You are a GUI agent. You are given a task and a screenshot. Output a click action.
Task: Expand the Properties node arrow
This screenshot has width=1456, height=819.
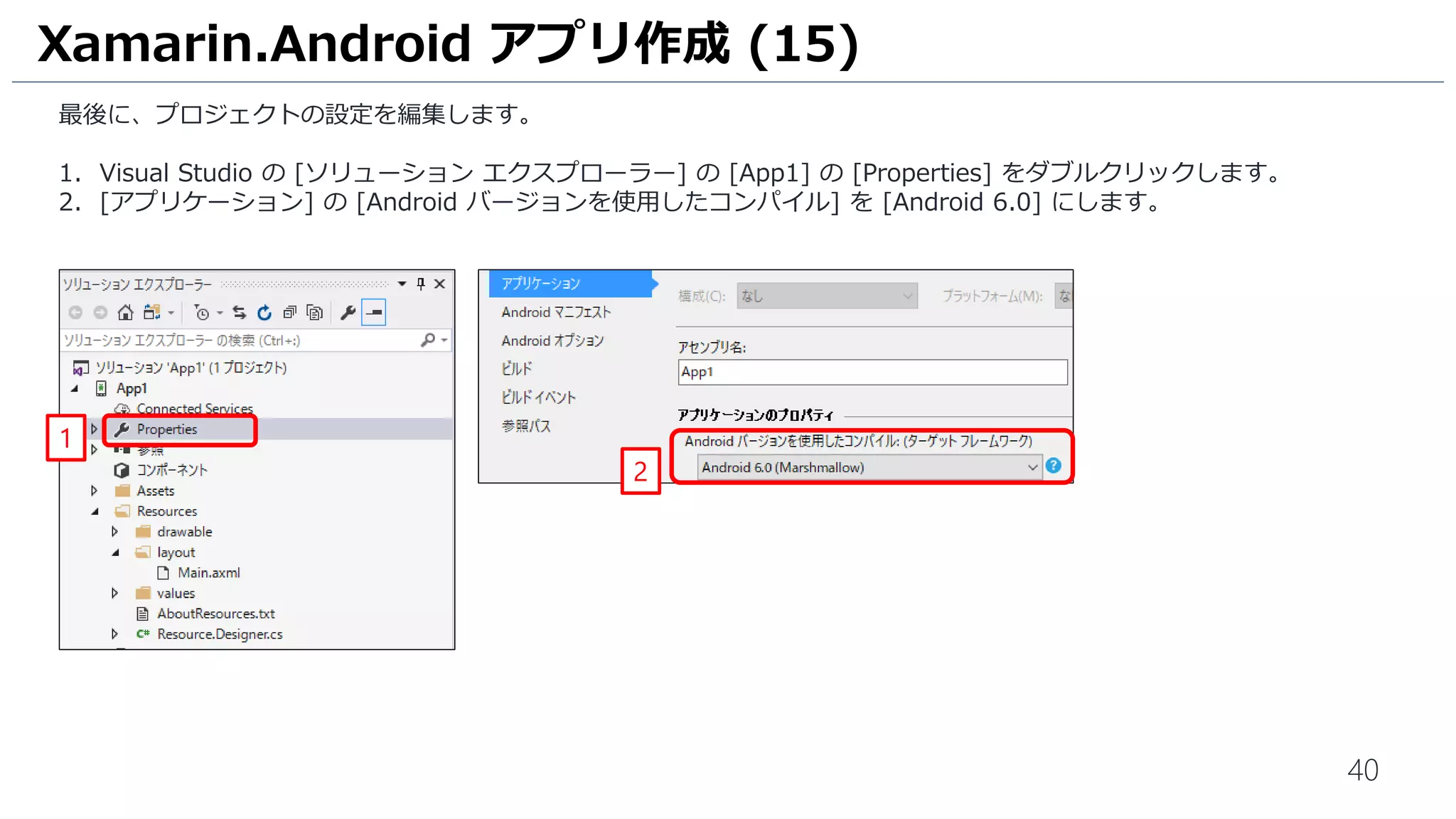coord(94,429)
